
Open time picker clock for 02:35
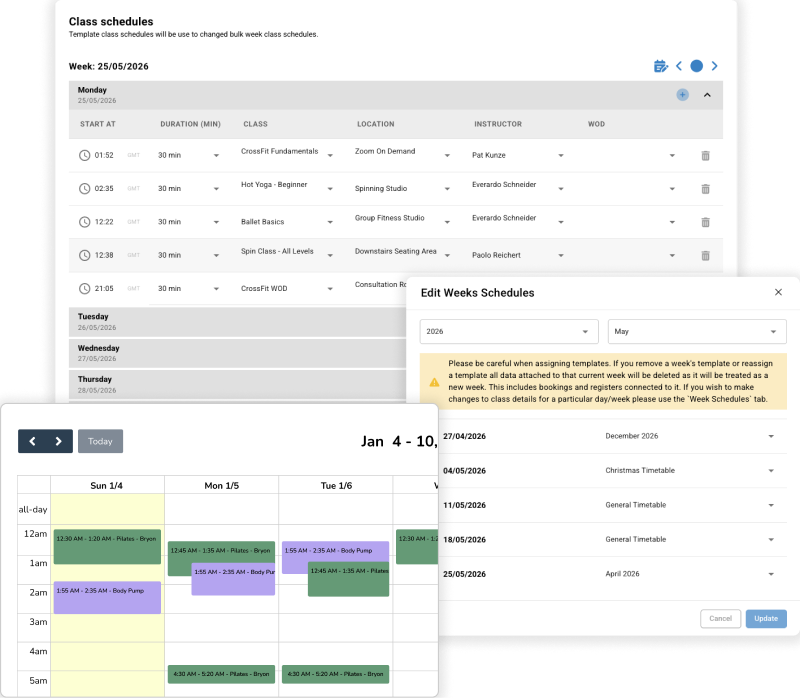point(84,188)
